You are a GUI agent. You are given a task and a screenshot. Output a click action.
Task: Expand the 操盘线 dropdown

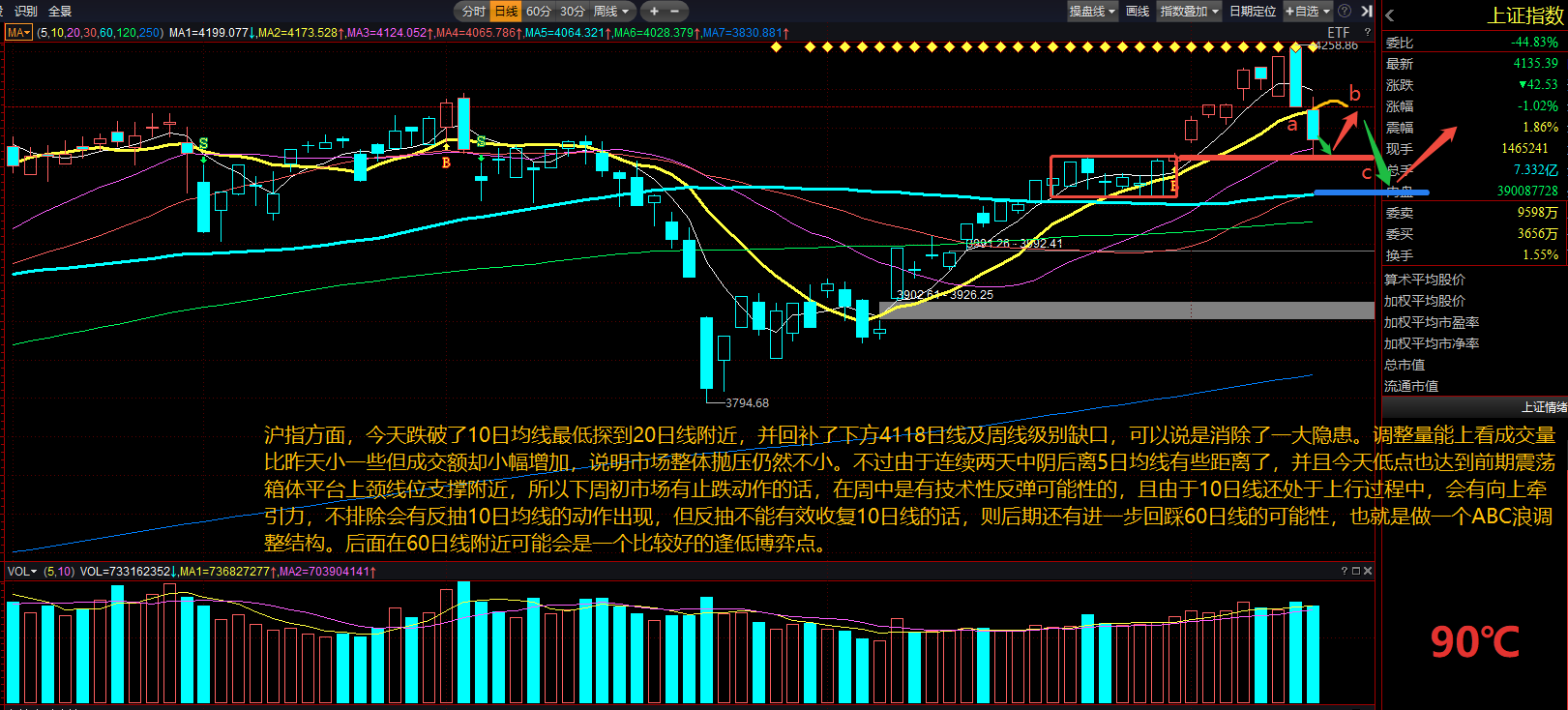[x=1092, y=11]
